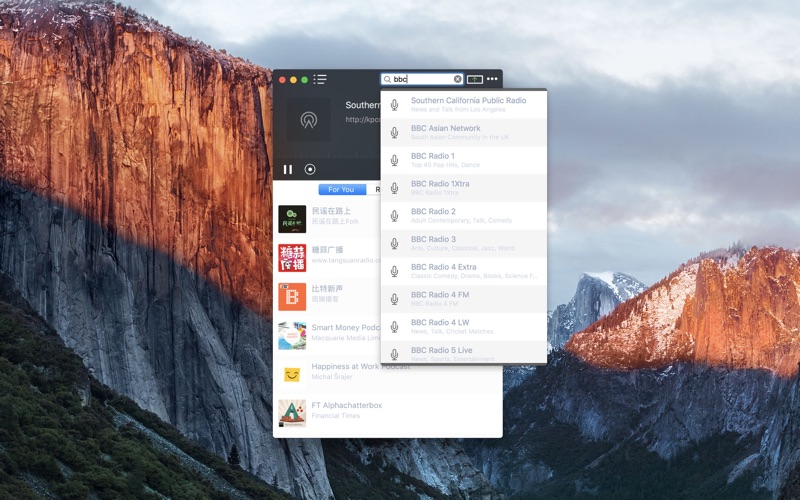Select the FT Alphachatterbox title

(346, 405)
